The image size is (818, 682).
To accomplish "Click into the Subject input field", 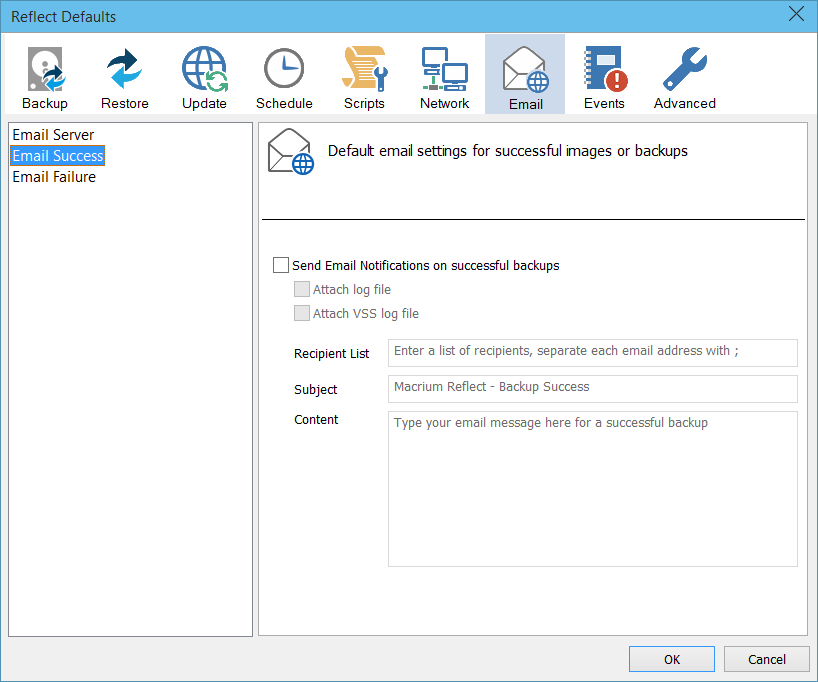I will [x=593, y=389].
